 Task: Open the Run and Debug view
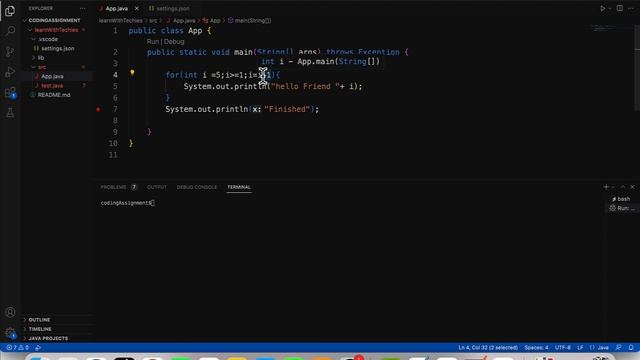tap(10, 72)
